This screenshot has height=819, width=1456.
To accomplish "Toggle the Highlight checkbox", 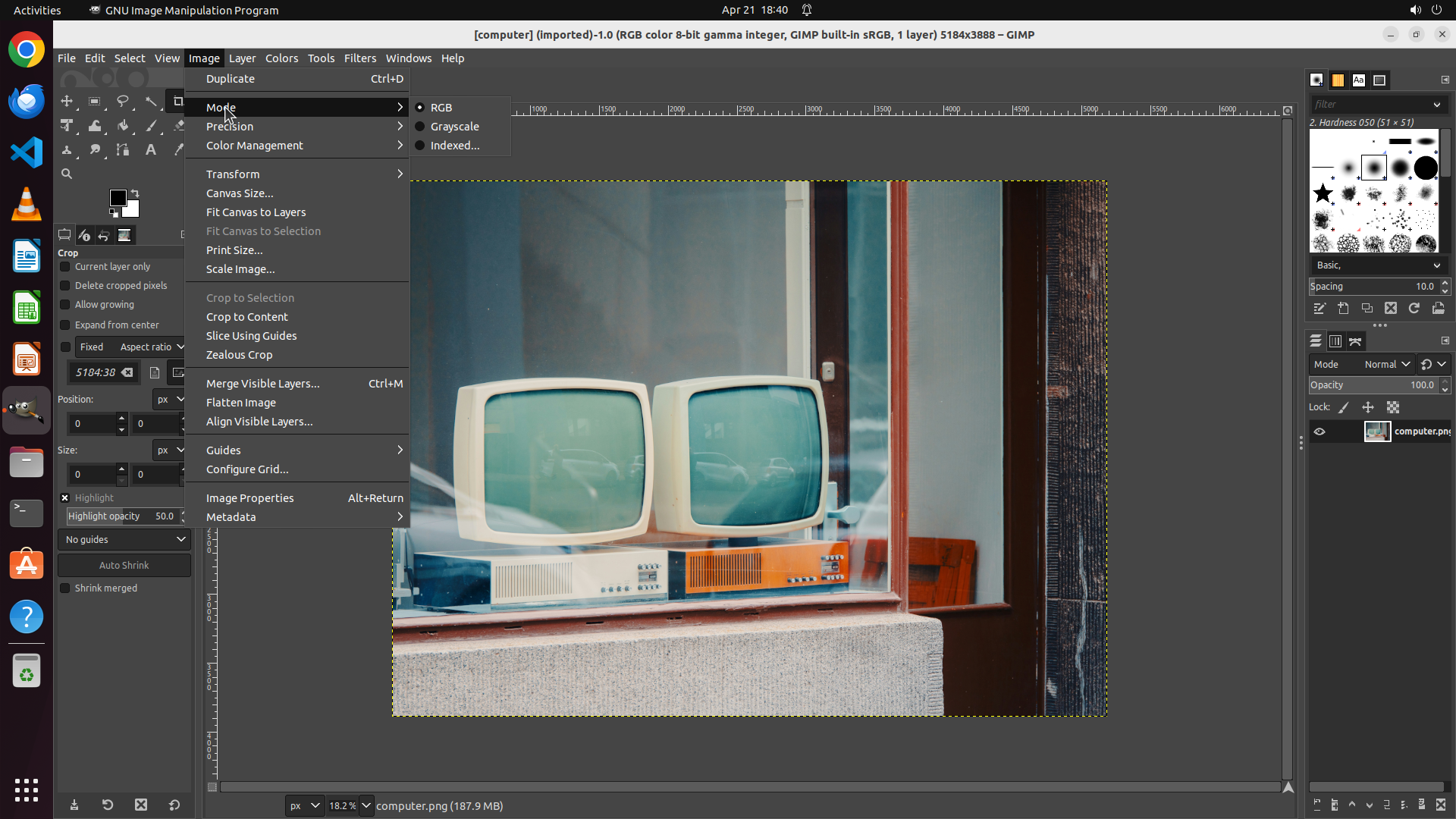I will click(65, 498).
